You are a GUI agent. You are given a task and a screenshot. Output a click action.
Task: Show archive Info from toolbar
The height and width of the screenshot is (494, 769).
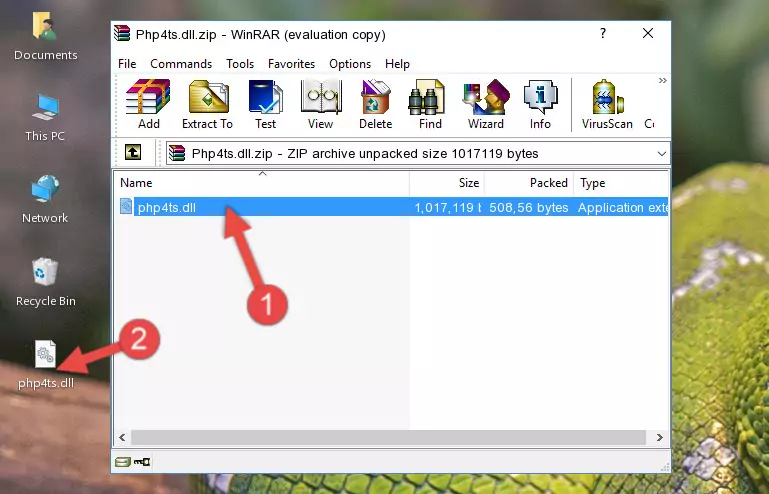coord(540,104)
